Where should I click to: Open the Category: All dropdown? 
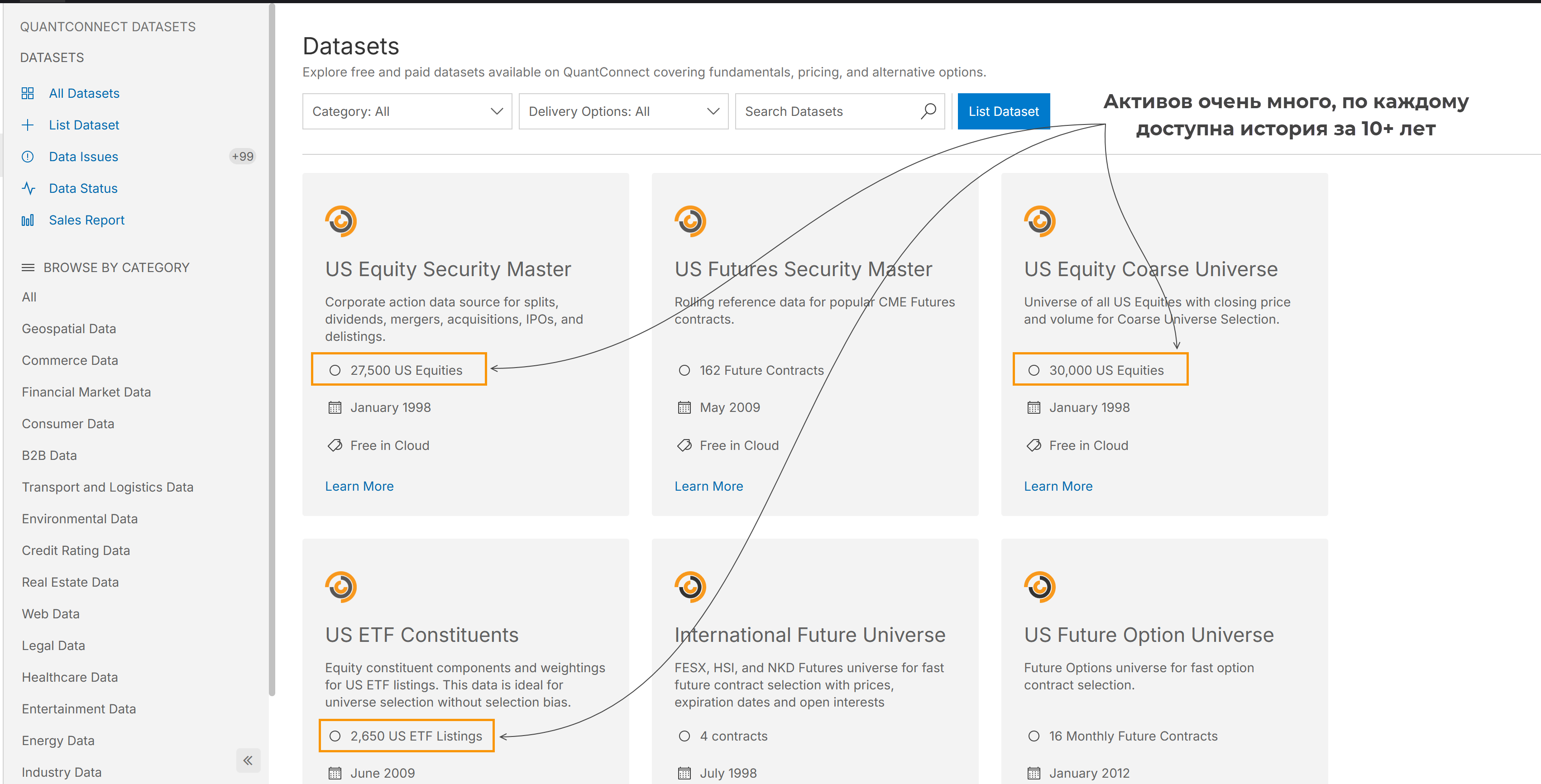[407, 111]
